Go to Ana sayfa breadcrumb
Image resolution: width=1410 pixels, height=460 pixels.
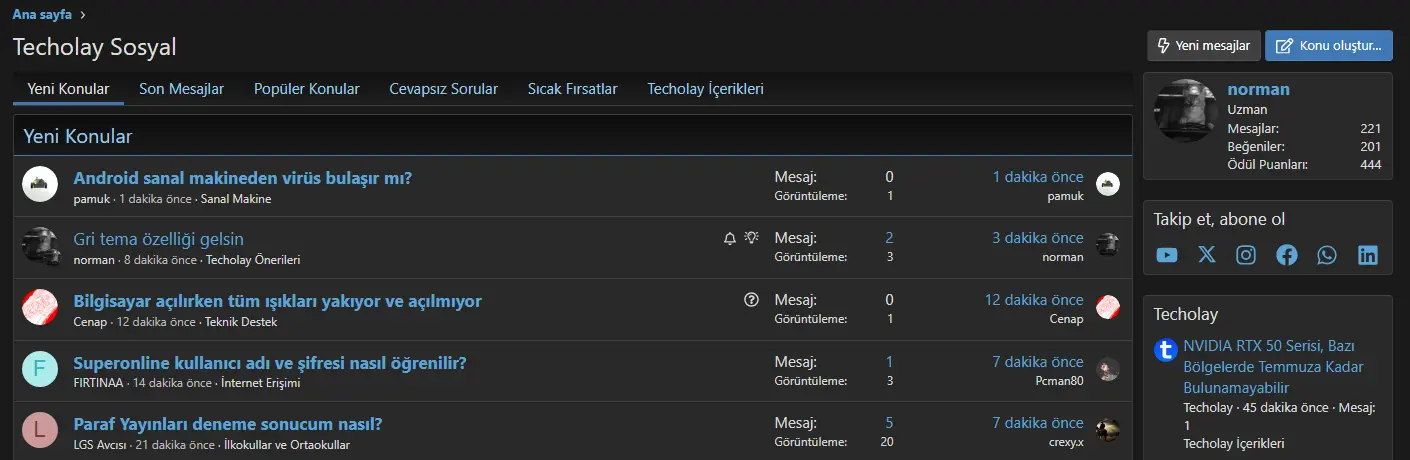tap(42, 14)
